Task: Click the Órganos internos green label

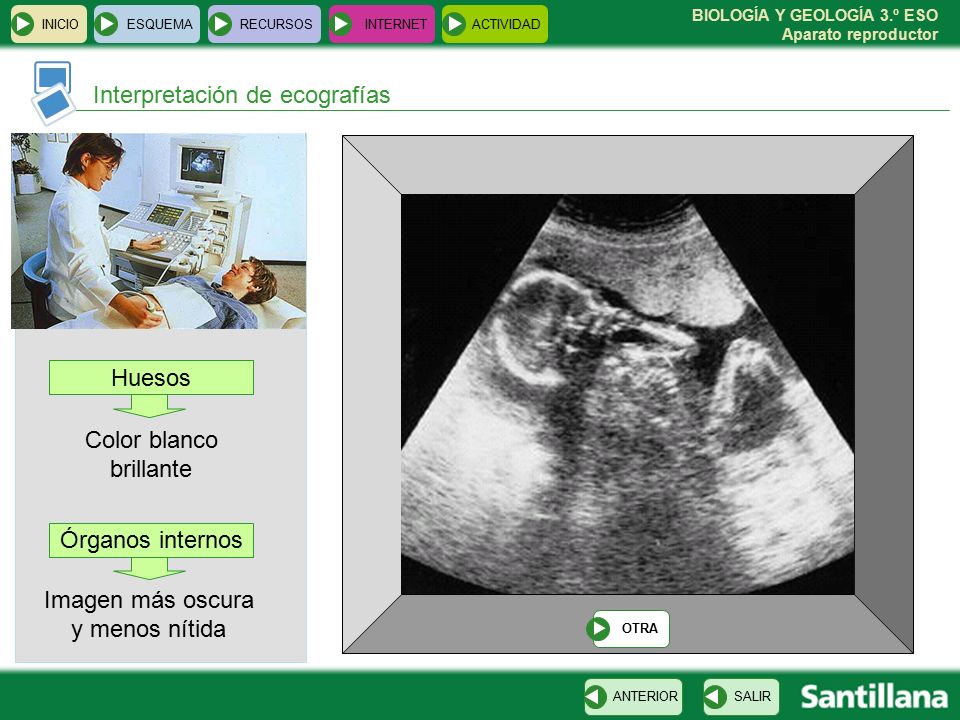Action: pos(151,540)
